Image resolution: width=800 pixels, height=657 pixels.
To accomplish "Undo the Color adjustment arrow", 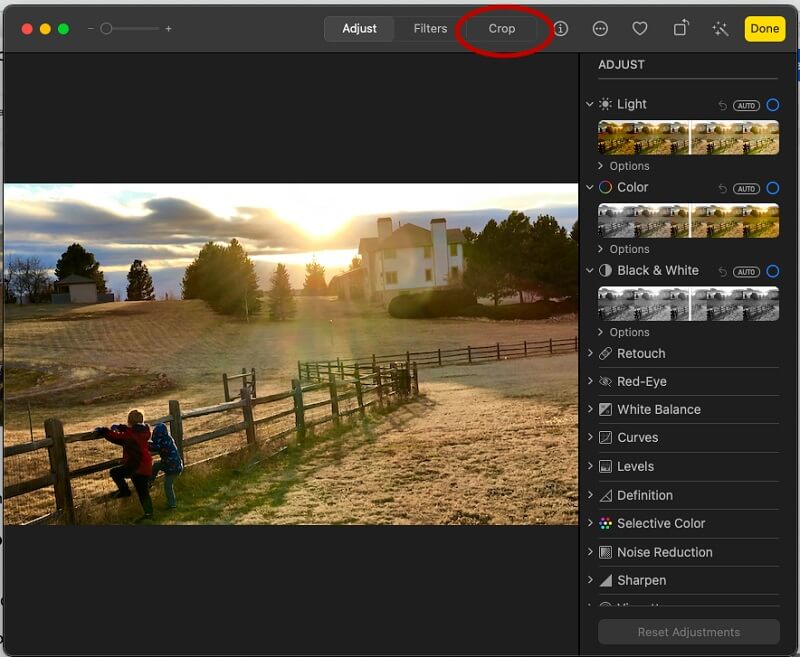I will tap(722, 188).
